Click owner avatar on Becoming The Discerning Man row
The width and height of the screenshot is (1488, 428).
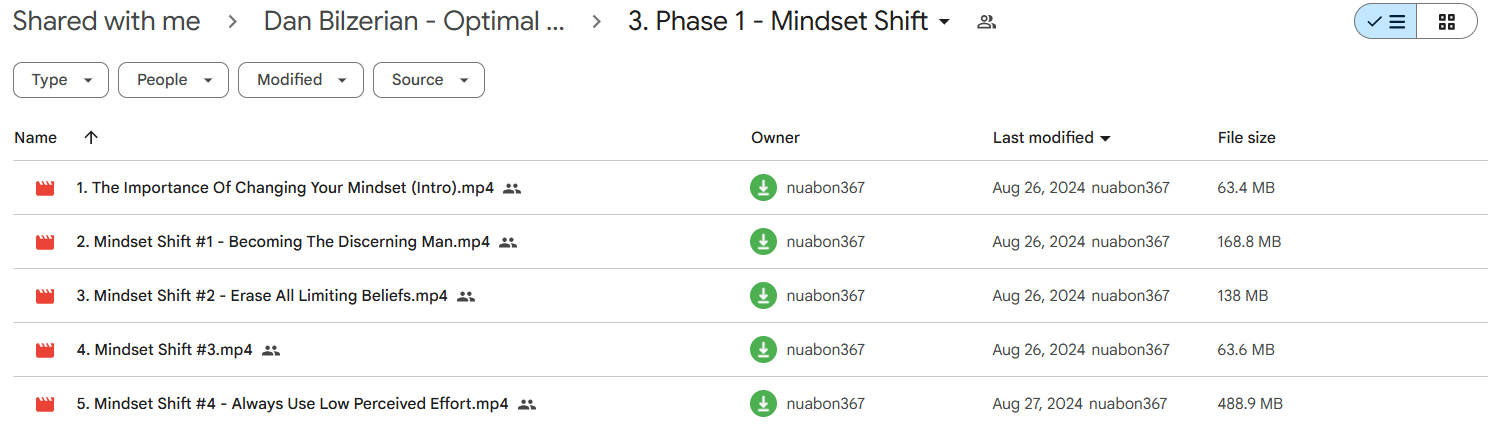pos(763,242)
